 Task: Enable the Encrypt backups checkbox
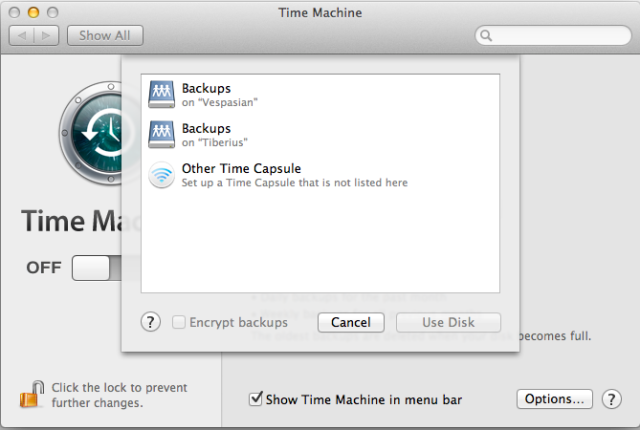(x=178, y=322)
